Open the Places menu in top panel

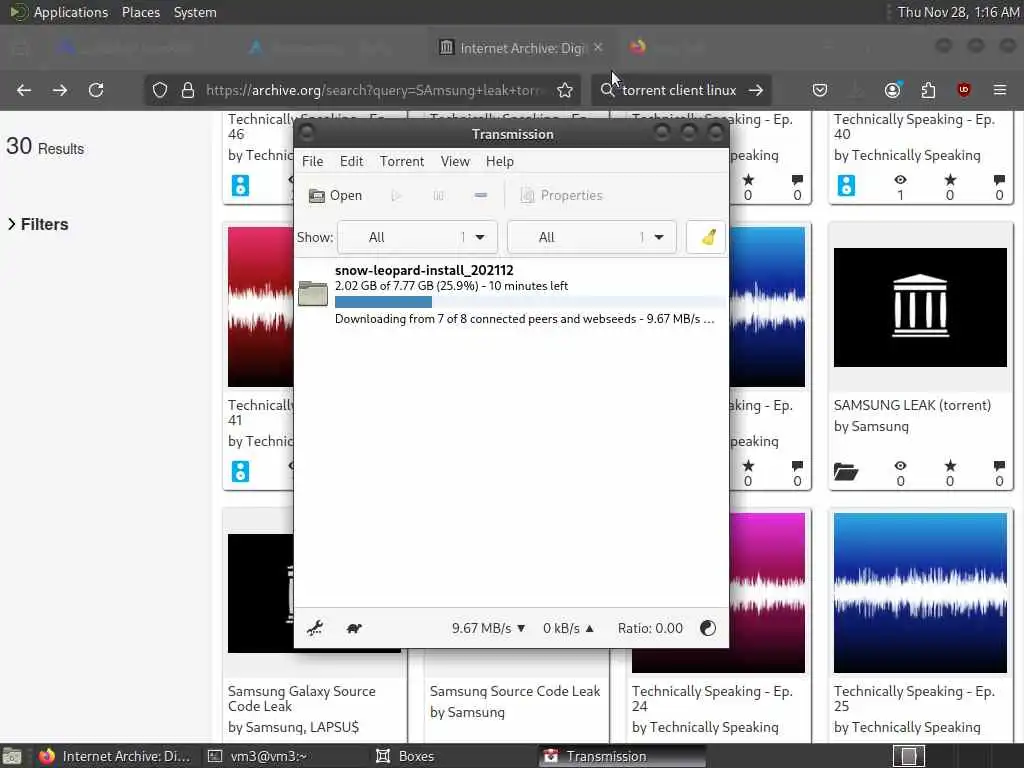coord(141,12)
